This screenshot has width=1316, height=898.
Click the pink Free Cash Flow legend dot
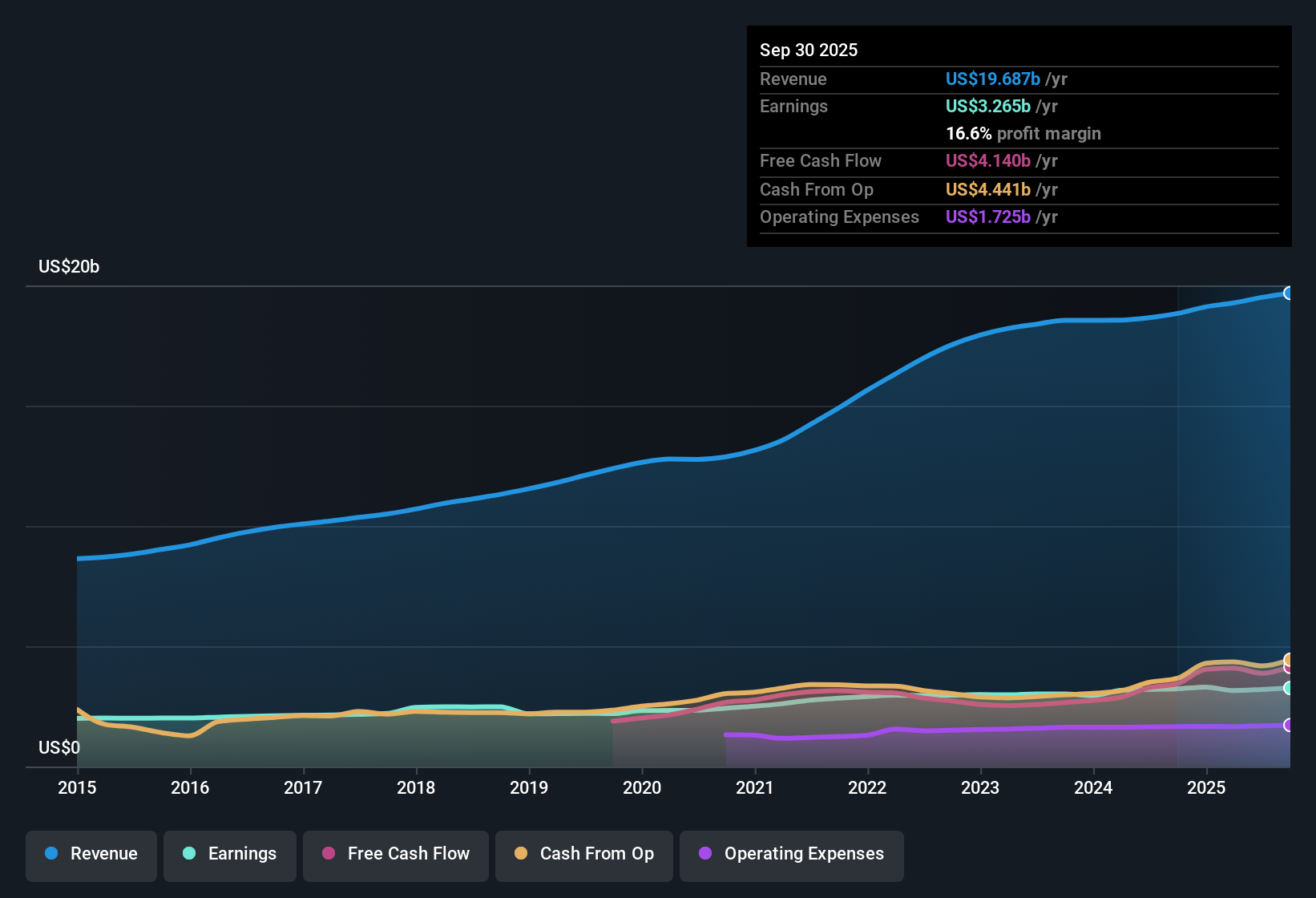point(329,854)
